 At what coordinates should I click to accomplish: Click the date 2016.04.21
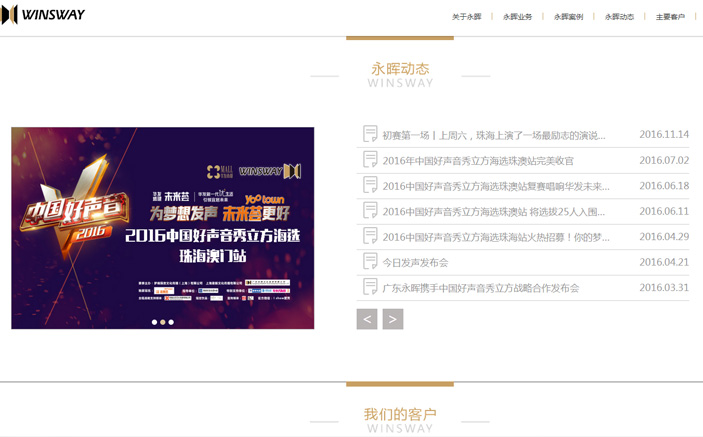[664, 262]
